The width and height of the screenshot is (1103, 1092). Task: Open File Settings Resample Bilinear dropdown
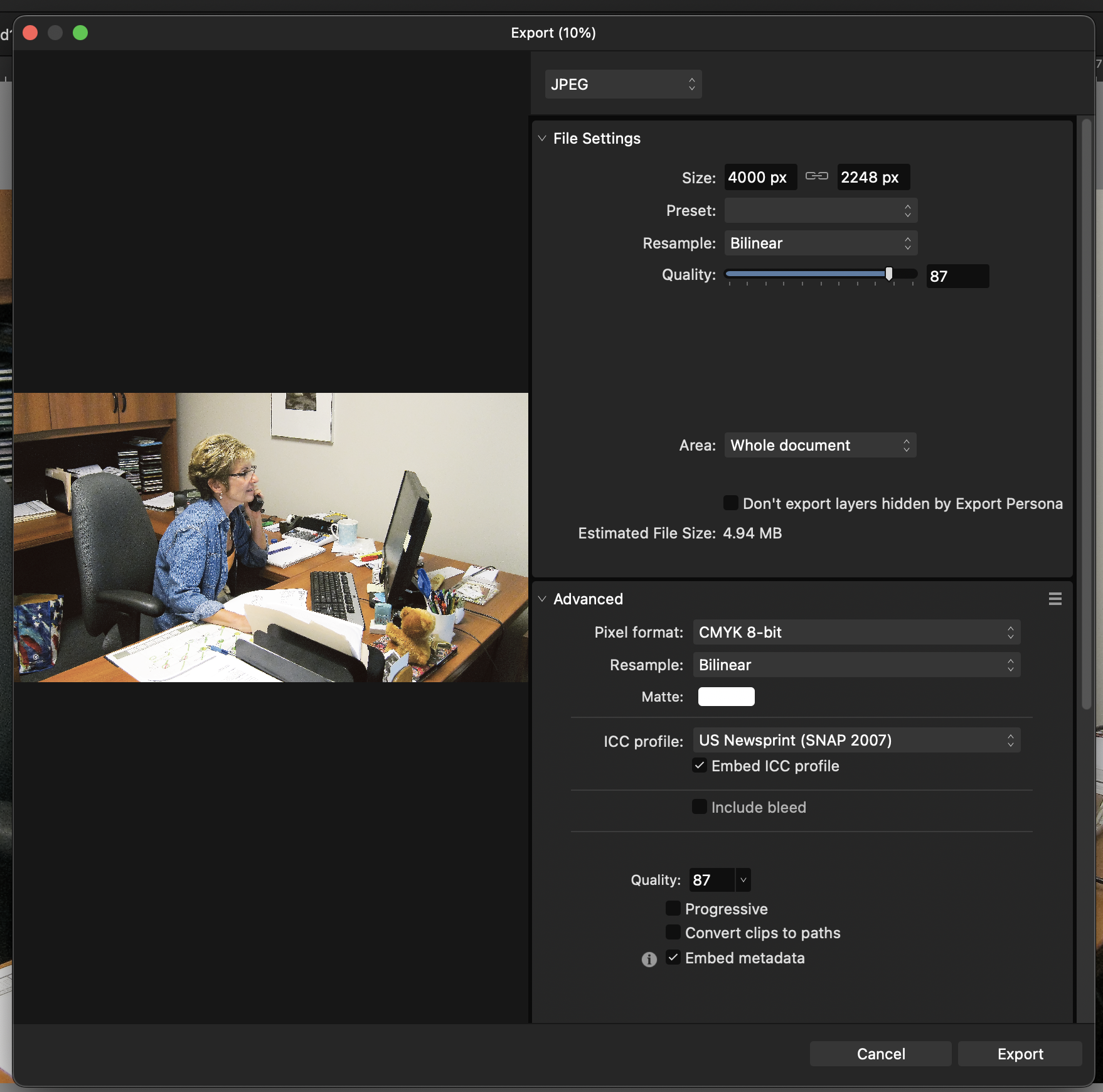click(x=821, y=243)
